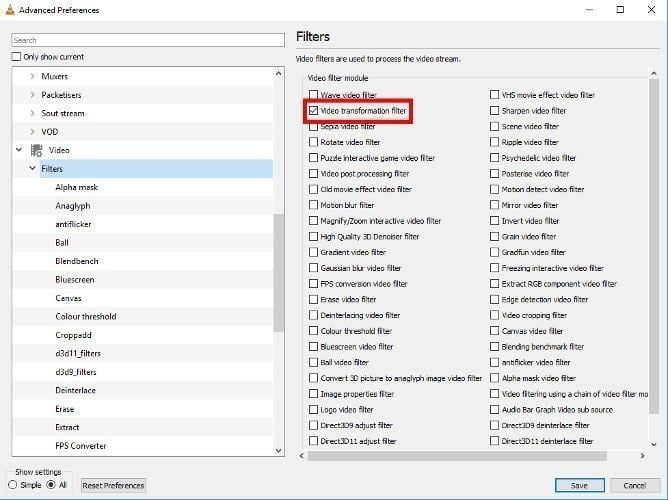Screen dimensions: 668x500
Task: Open the Anaglyph filter settings
Action: [73, 206]
